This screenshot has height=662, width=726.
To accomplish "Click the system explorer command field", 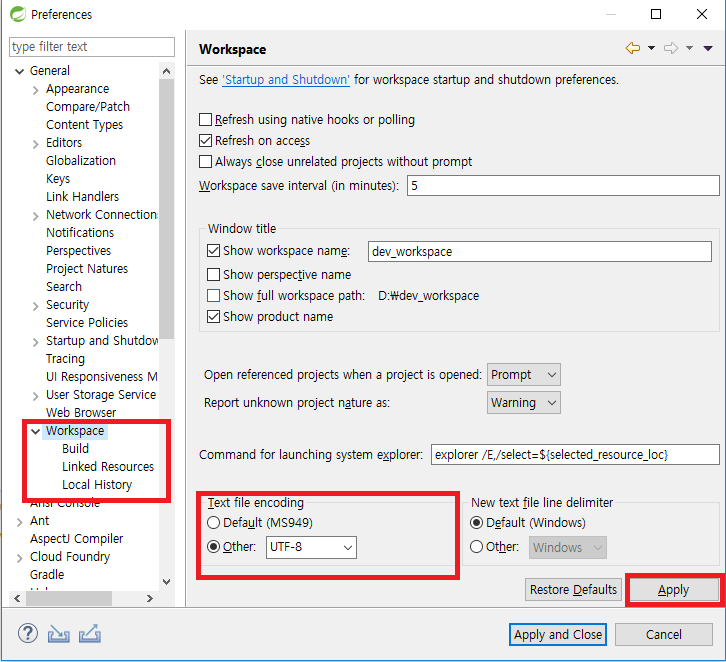I will click(x=575, y=455).
